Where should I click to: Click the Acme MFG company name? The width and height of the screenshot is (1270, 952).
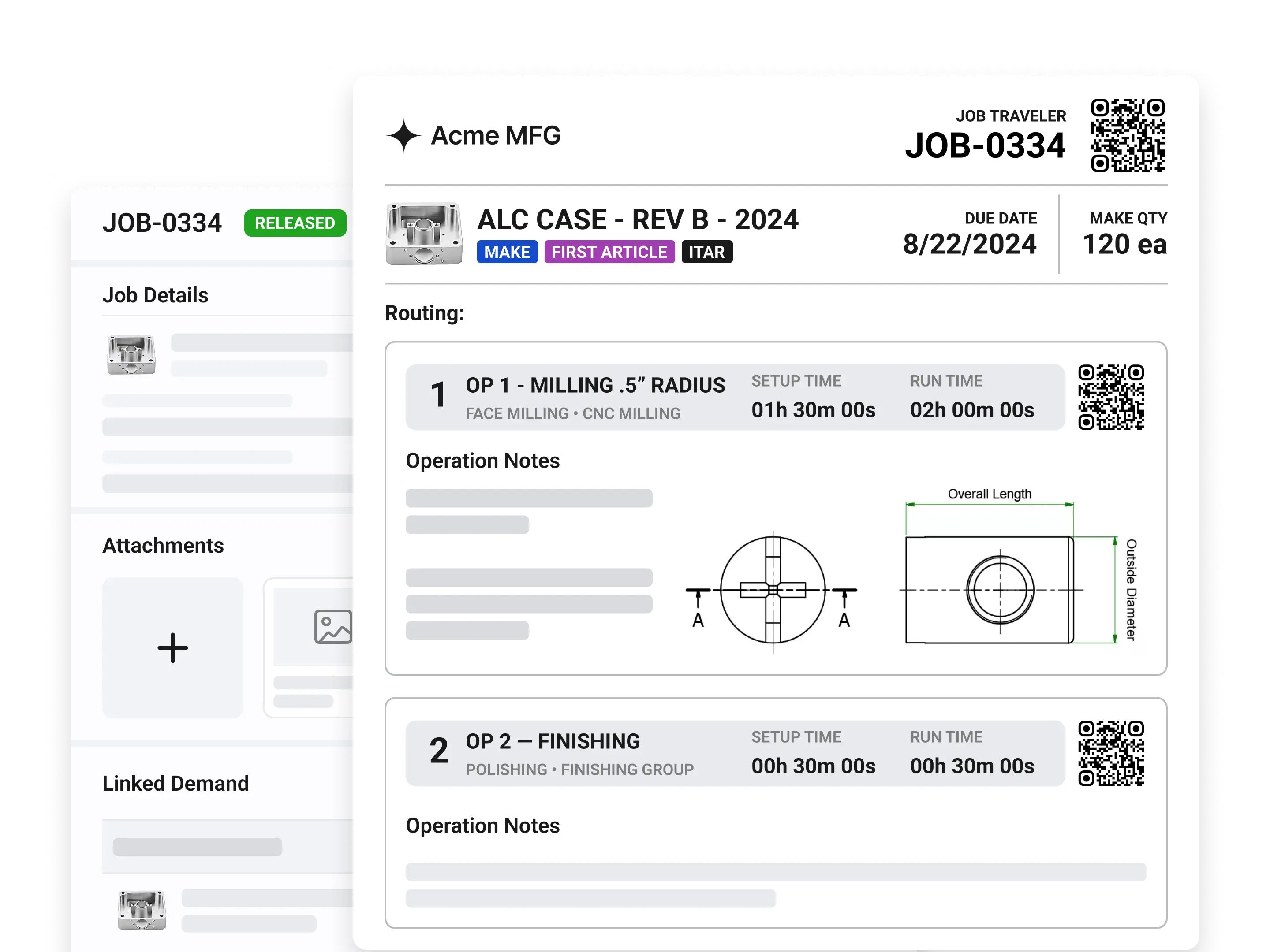[496, 135]
